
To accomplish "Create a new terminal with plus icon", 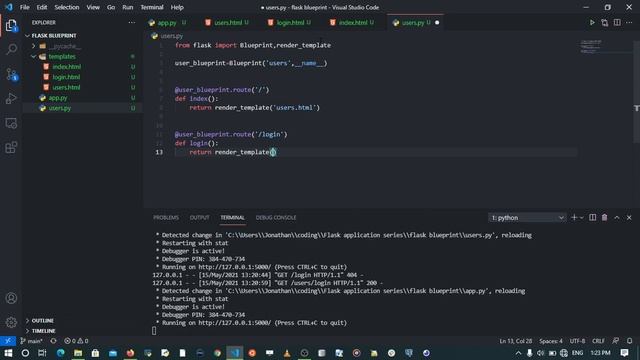I will point(574,218).
